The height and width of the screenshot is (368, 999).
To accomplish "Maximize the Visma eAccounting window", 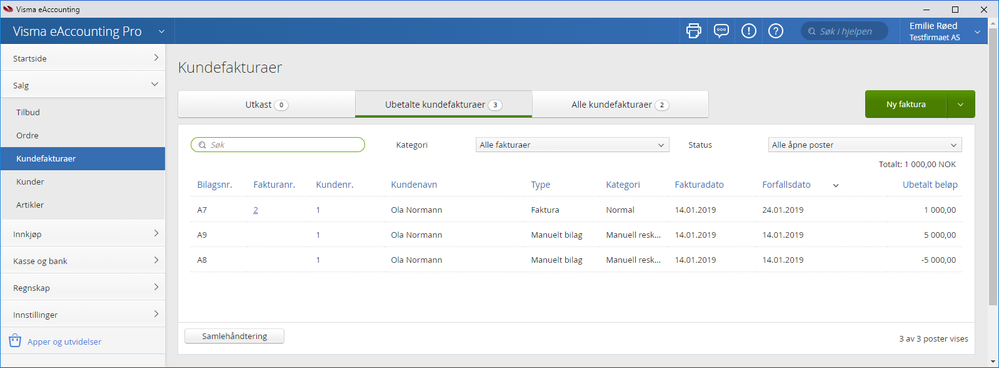I will (x=955, y=9).
